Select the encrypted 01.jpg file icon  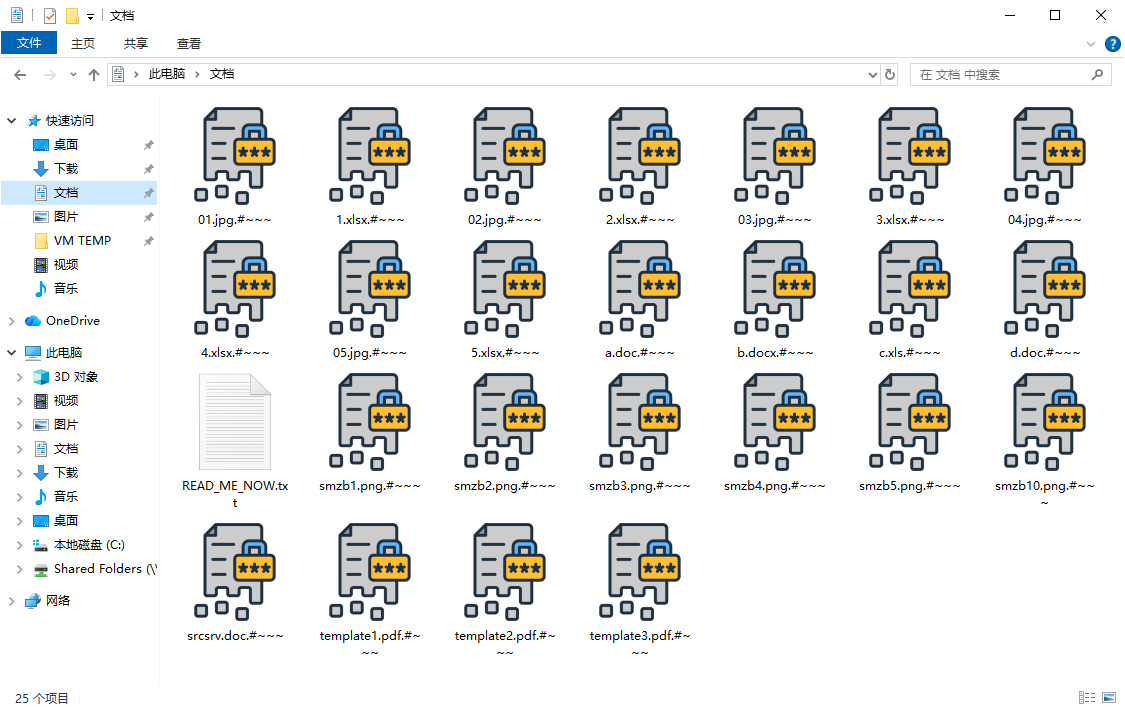[x=235, y=155]
